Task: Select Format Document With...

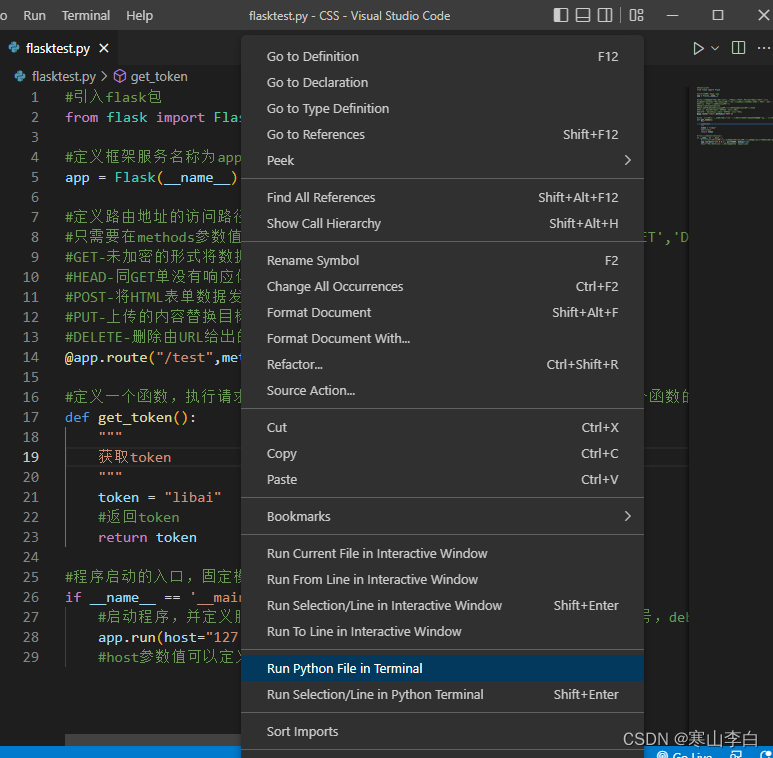Action: point(442,339)
